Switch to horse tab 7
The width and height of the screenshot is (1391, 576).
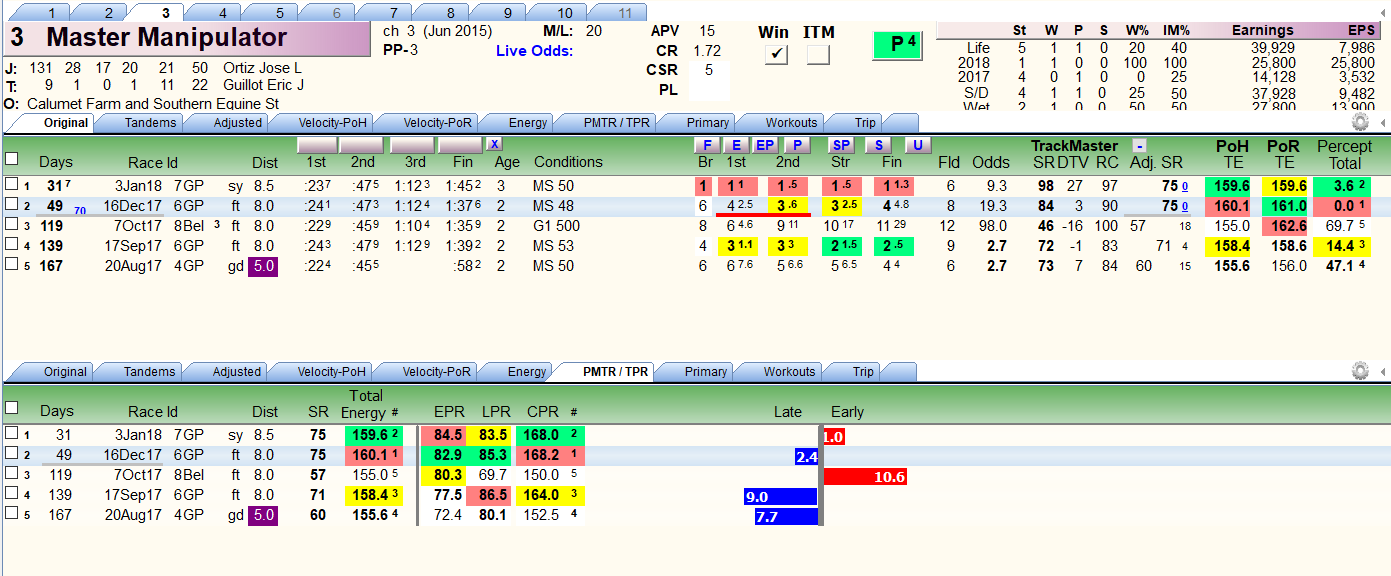pyautogui.click(x=394, y=13)
